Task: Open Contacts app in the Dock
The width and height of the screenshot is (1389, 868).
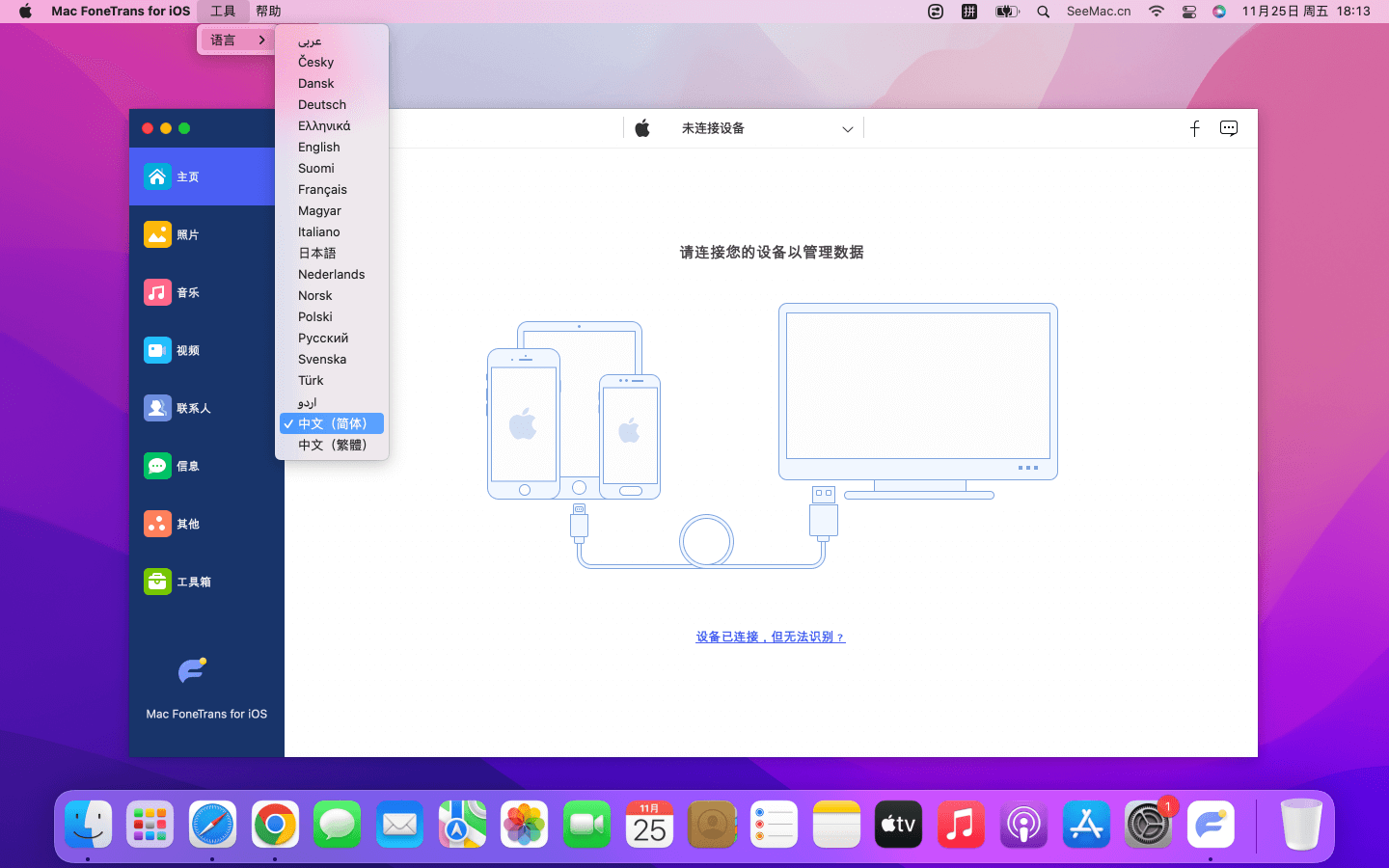Action: click(x=712, y=825)
